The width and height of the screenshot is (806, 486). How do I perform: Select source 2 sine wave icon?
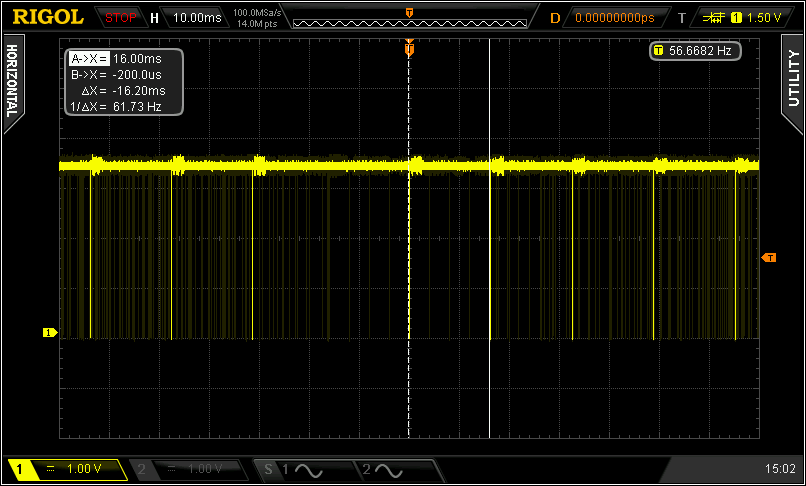391,470
